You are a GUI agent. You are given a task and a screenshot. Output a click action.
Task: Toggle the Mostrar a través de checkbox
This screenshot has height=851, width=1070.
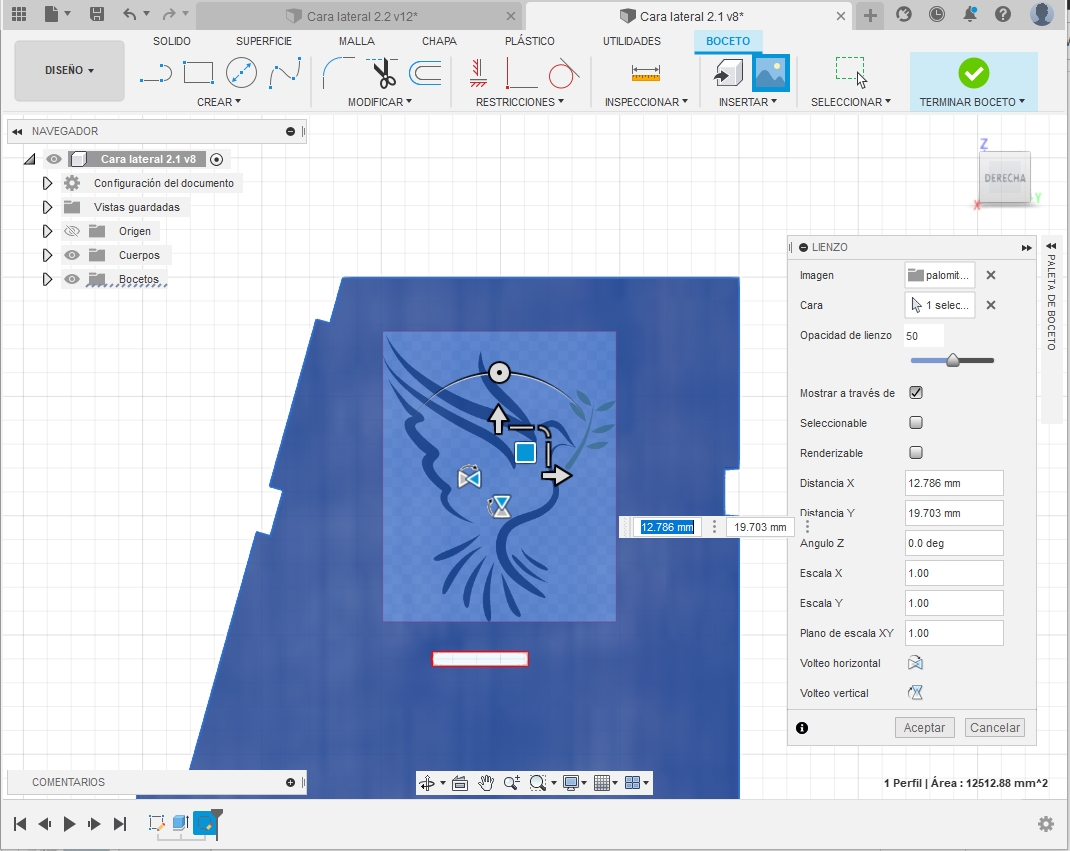[916, 392]
